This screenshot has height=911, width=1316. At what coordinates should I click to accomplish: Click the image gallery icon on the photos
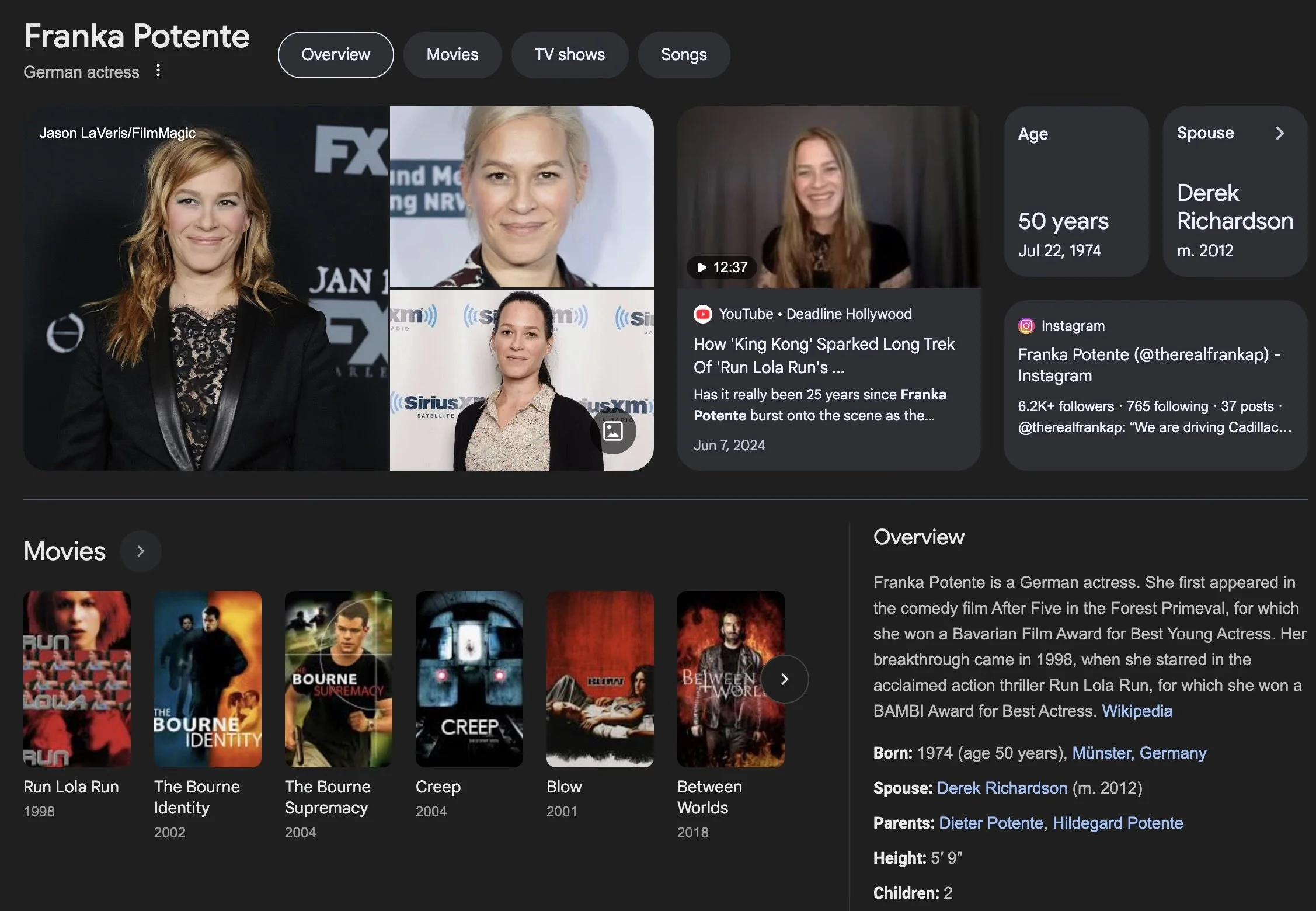tap(612, 432)
